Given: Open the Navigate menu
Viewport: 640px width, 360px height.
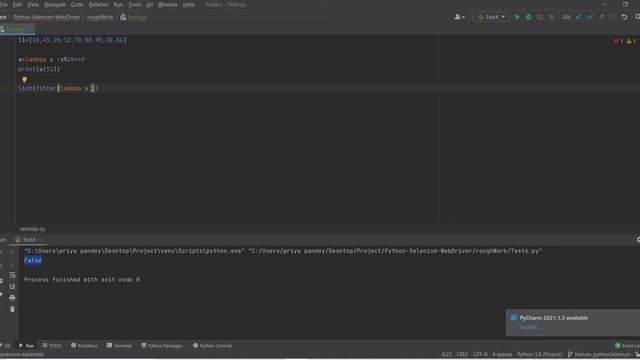Looking at the screenshot, I should pyautogui.click(x=55, y=4).
